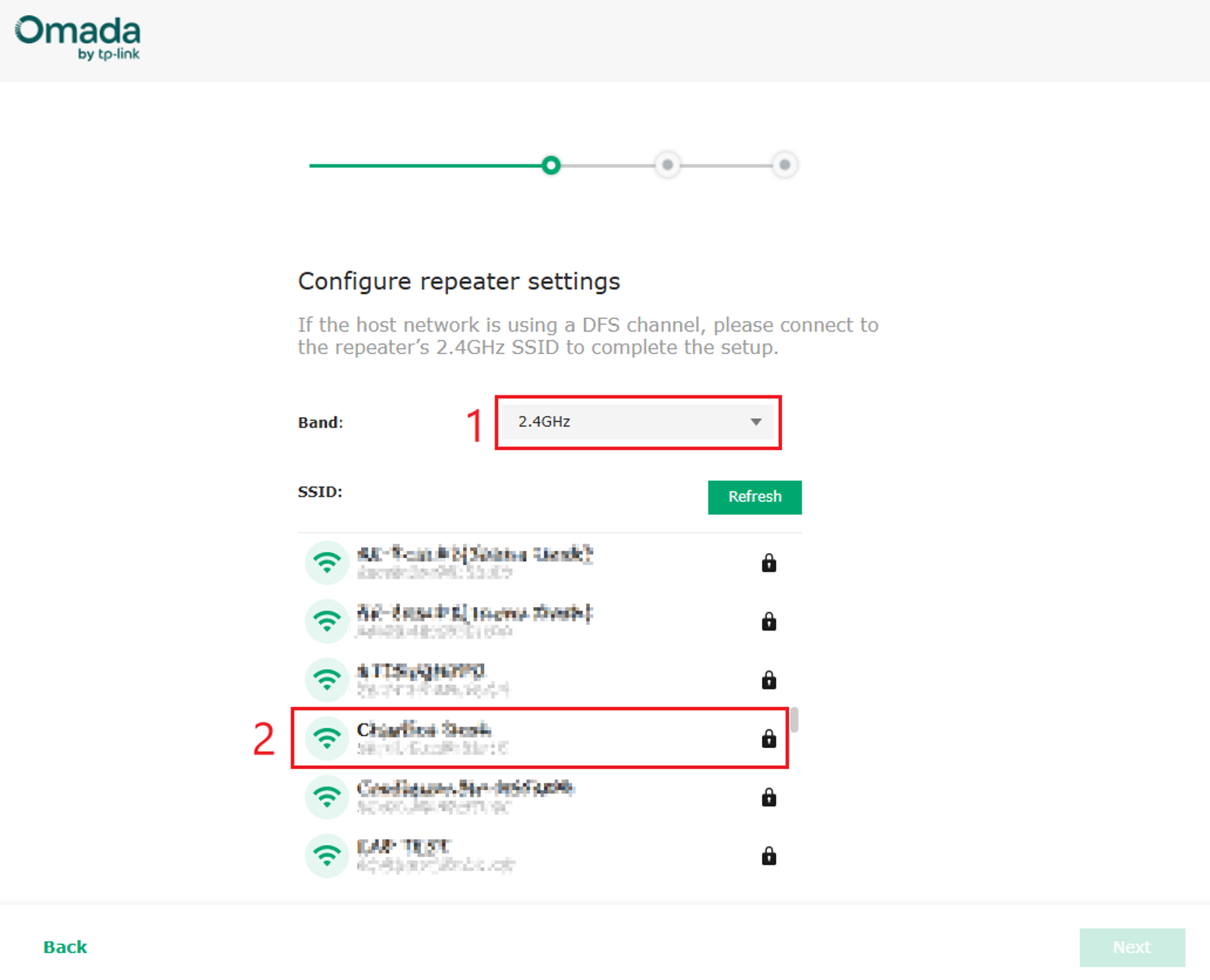Viewport: 1210px width, 980px height.
Task: Click the middle gray step dot in progress bar
Action: 667,165
